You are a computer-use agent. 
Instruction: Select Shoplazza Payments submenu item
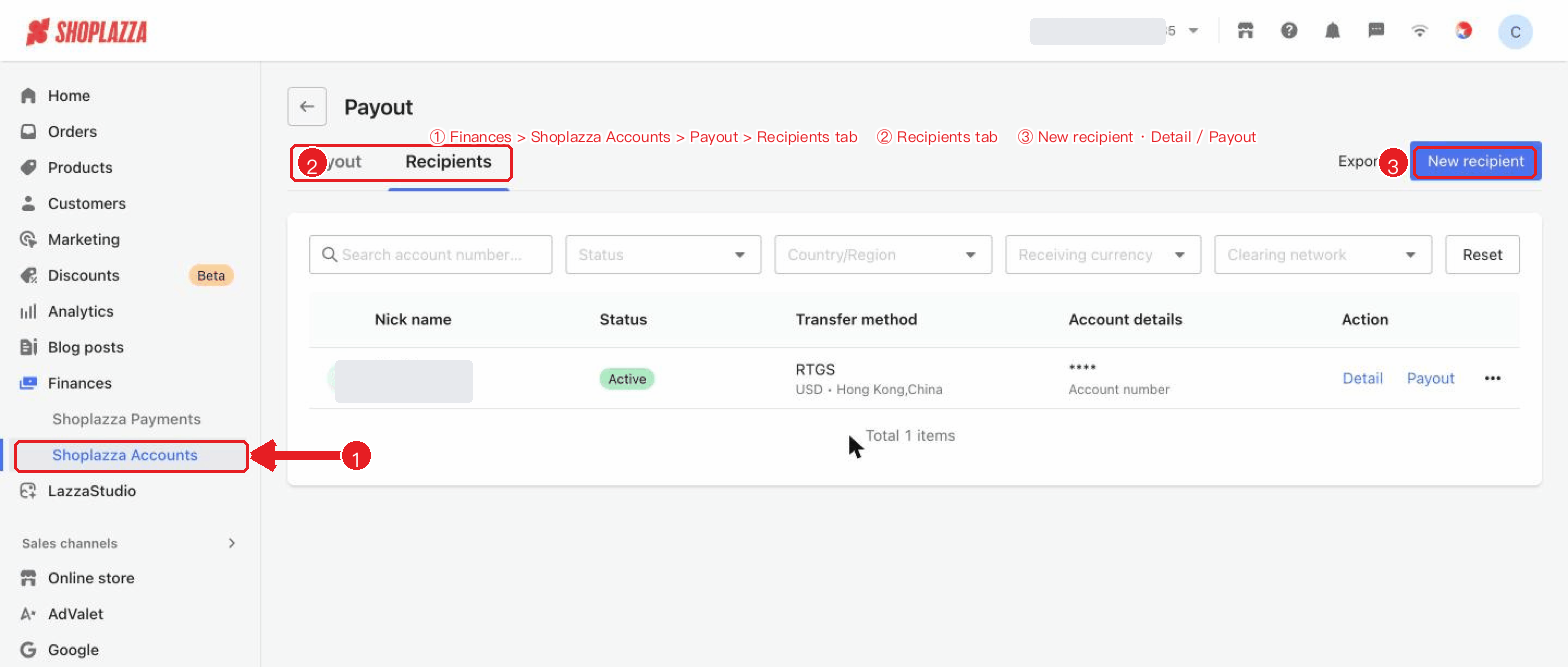click(x=126, y=419)
